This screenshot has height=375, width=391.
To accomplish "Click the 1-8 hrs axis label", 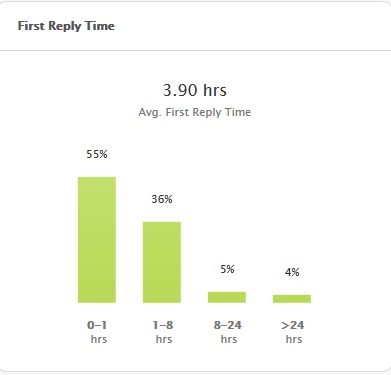I will (x=163, y=332).
